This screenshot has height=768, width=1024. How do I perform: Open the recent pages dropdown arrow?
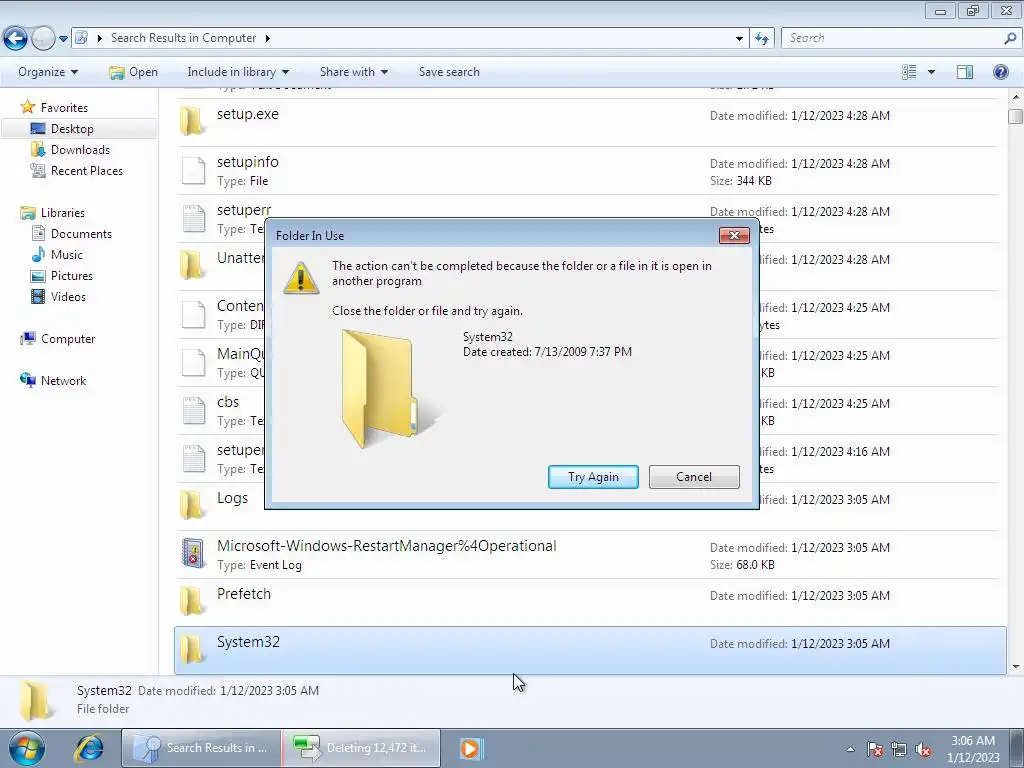tap(63, 39)
